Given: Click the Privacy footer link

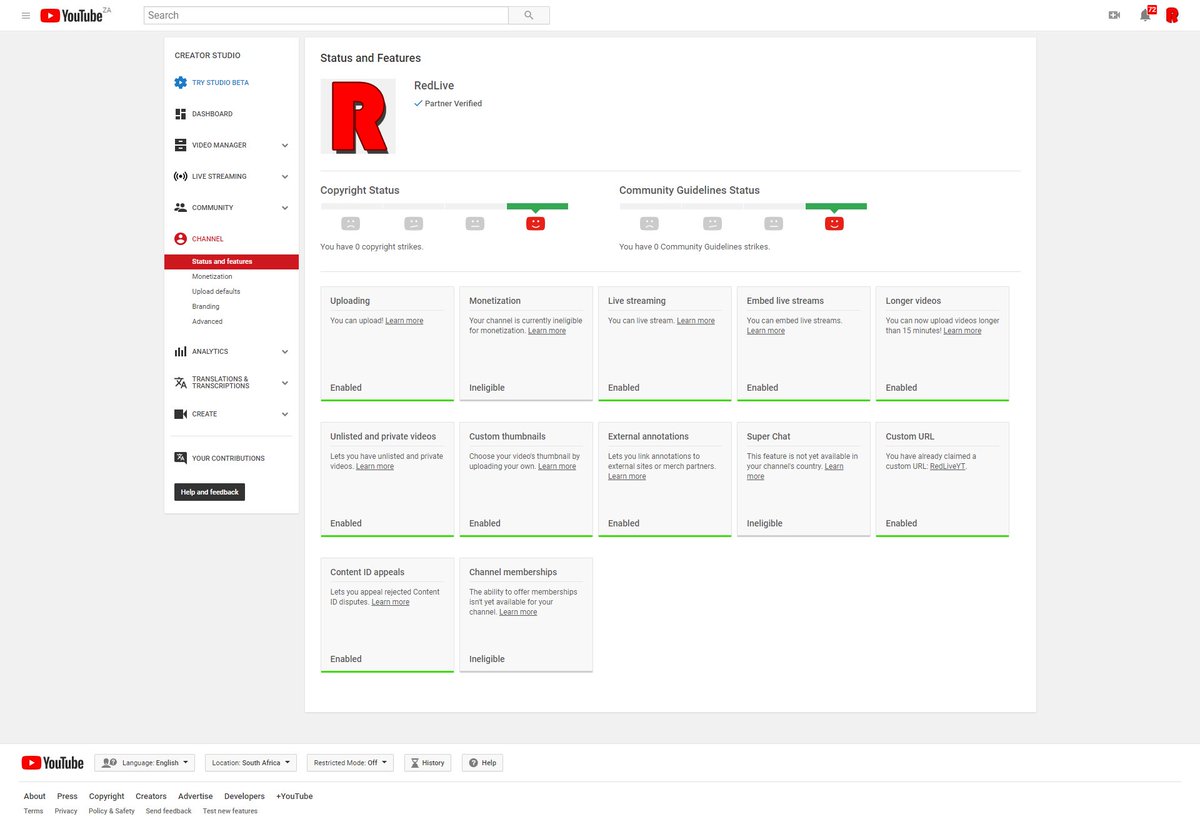Looking at the screenshot, I should click(x=66, y=811).
